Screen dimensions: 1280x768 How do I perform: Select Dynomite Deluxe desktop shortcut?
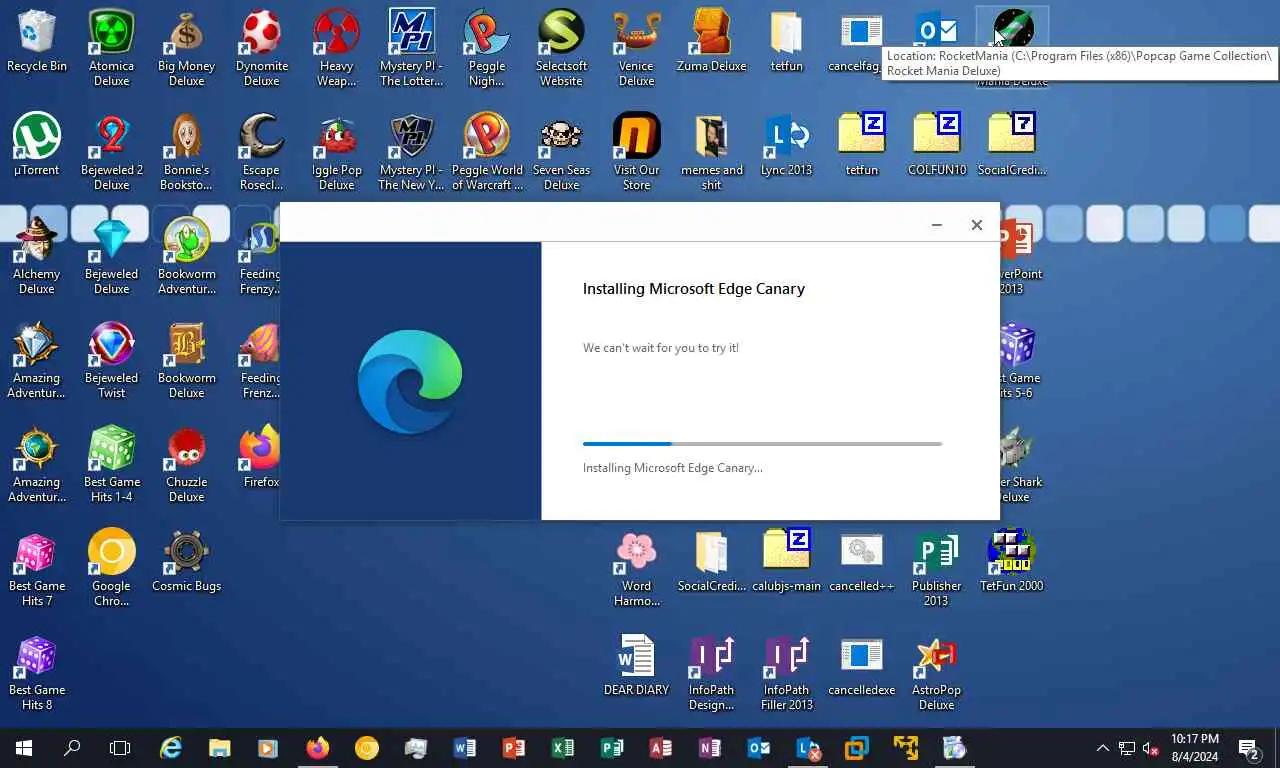(x=261, y=48)
